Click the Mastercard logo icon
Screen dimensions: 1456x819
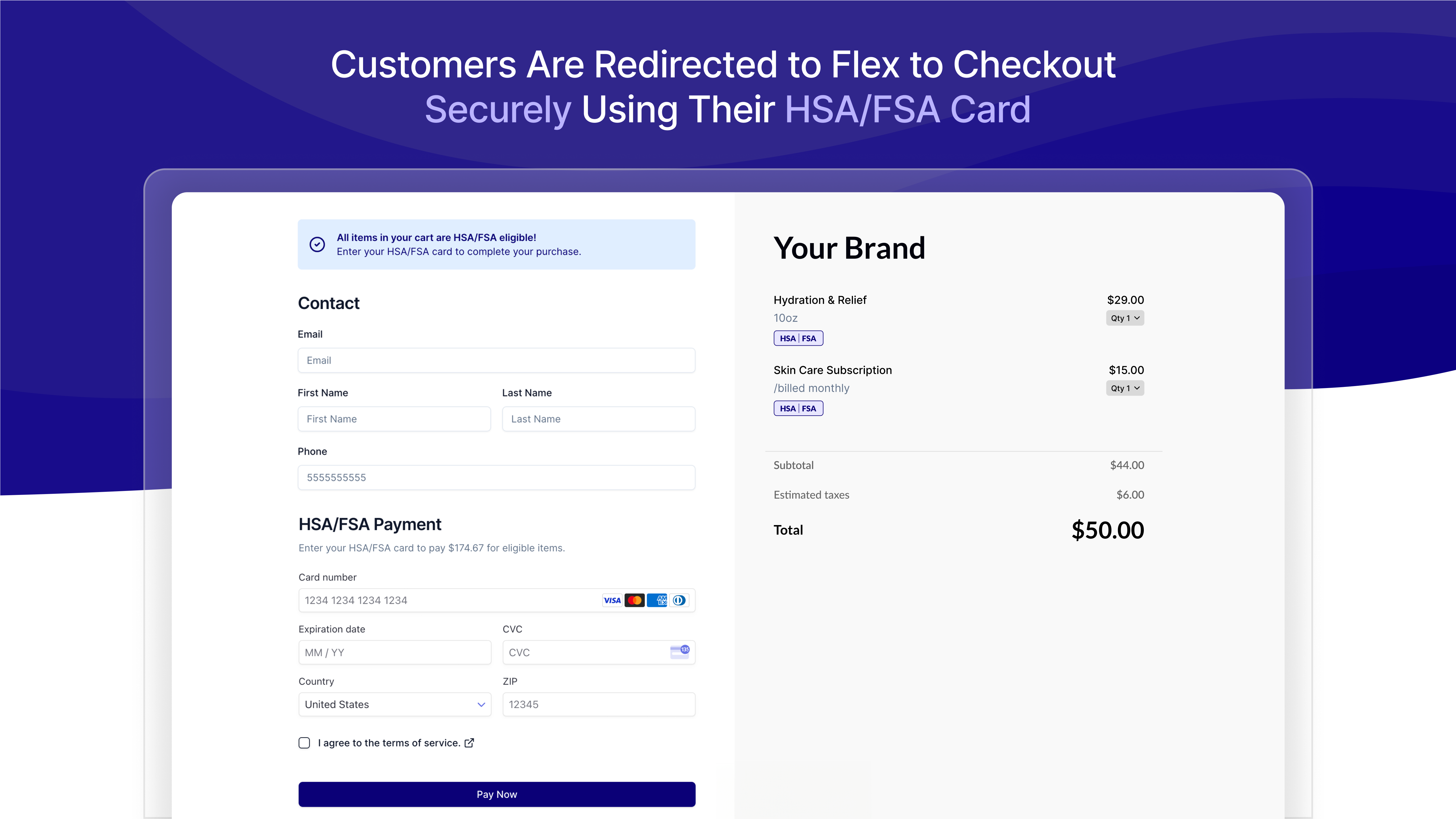(635, 600)
